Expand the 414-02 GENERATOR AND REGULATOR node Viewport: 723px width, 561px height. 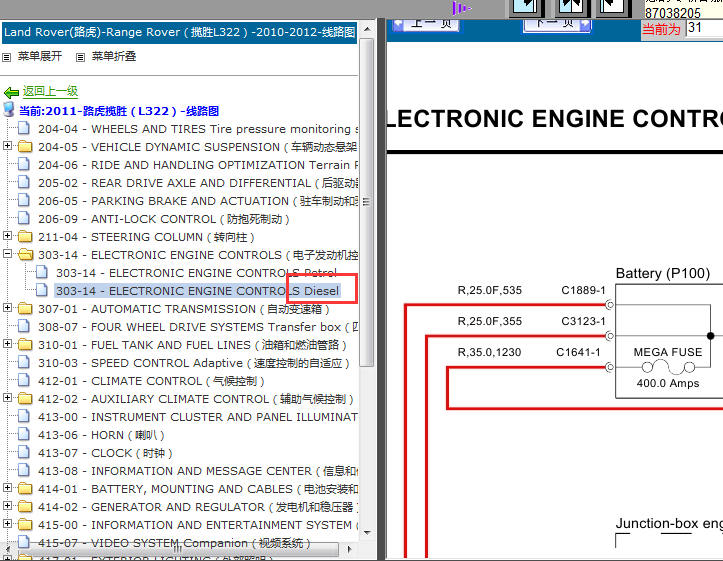click(x=7, y=505)
